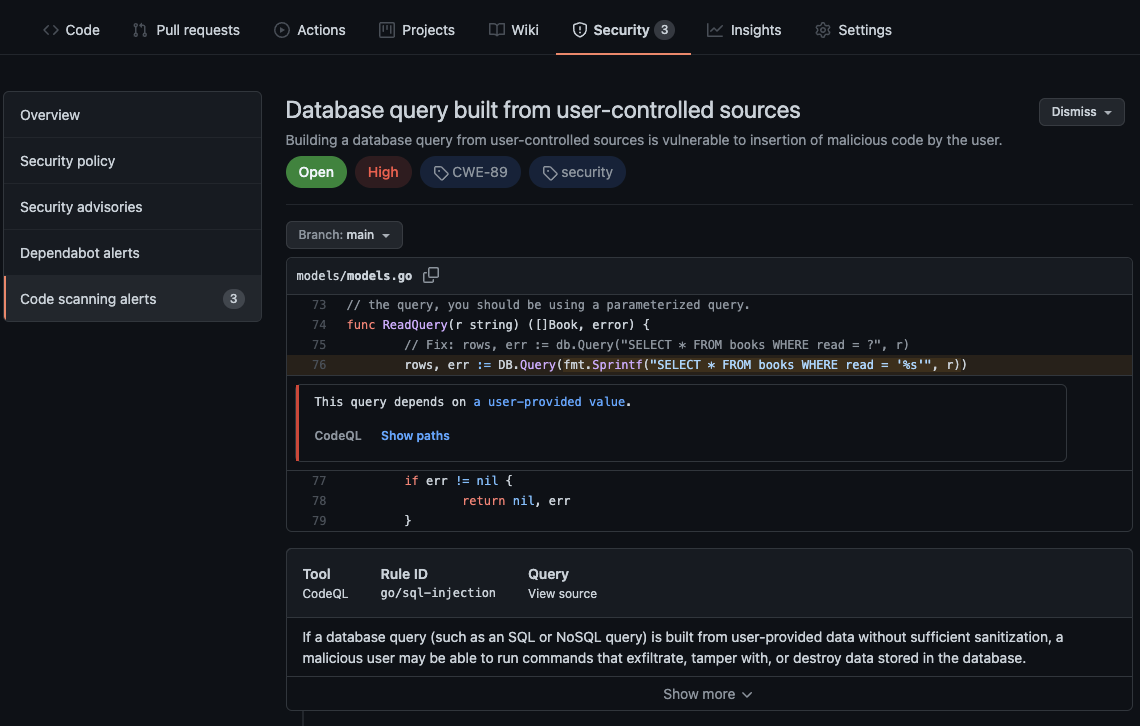
Task: Click the CWE-89 tag label
Action: 470,172
